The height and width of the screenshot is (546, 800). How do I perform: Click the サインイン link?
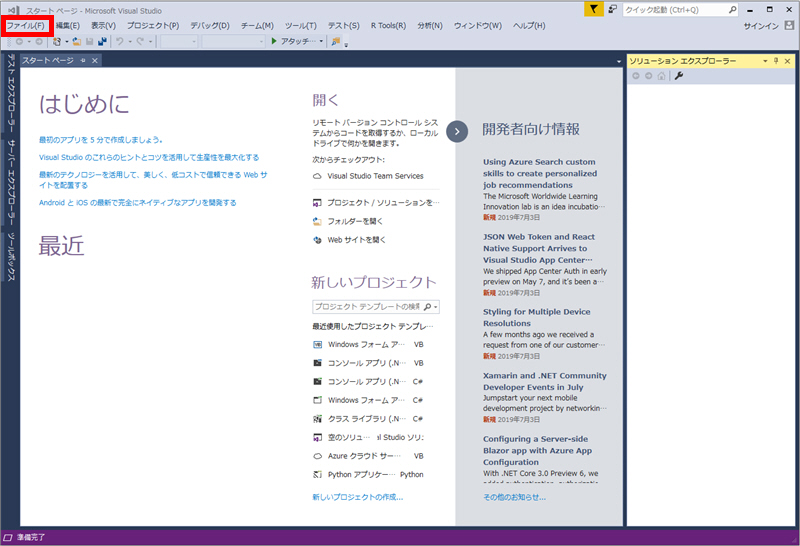(761, 26)
